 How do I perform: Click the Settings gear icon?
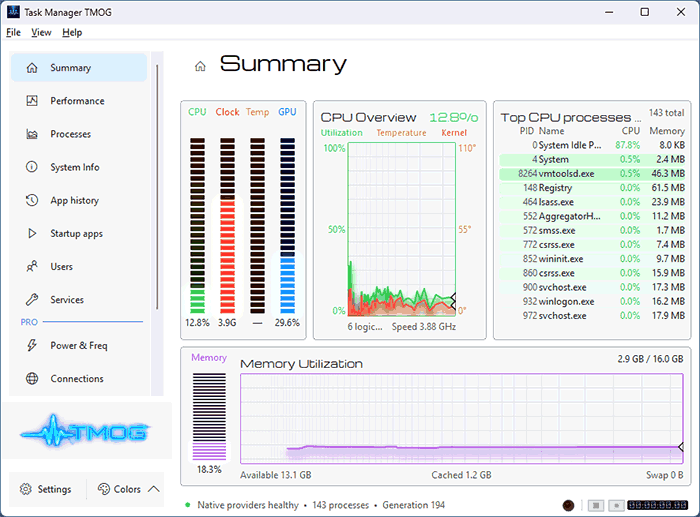point(26,489)
